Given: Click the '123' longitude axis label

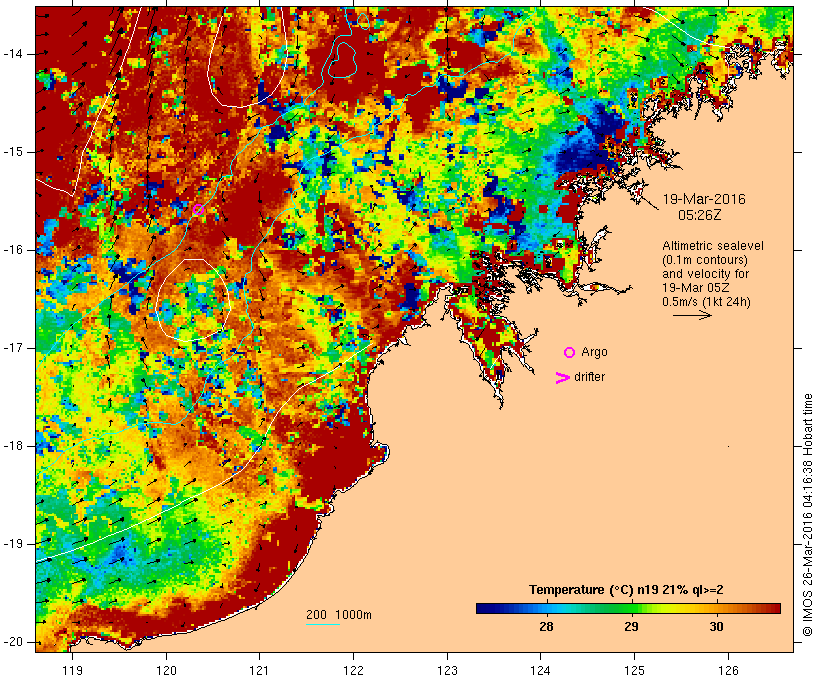Looking at the screenshot, I should [447, 671].
